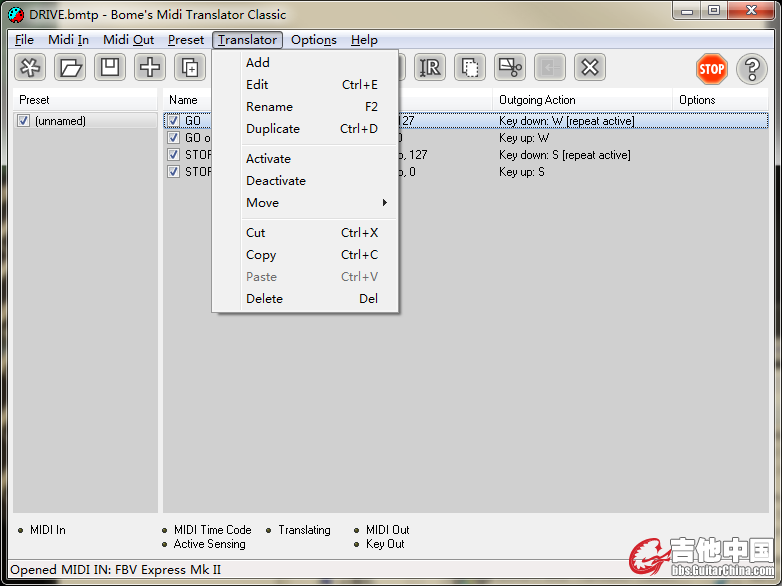Click the Preset column header
Viewport: 782px width, 586px height.
[x=85, y=100]
